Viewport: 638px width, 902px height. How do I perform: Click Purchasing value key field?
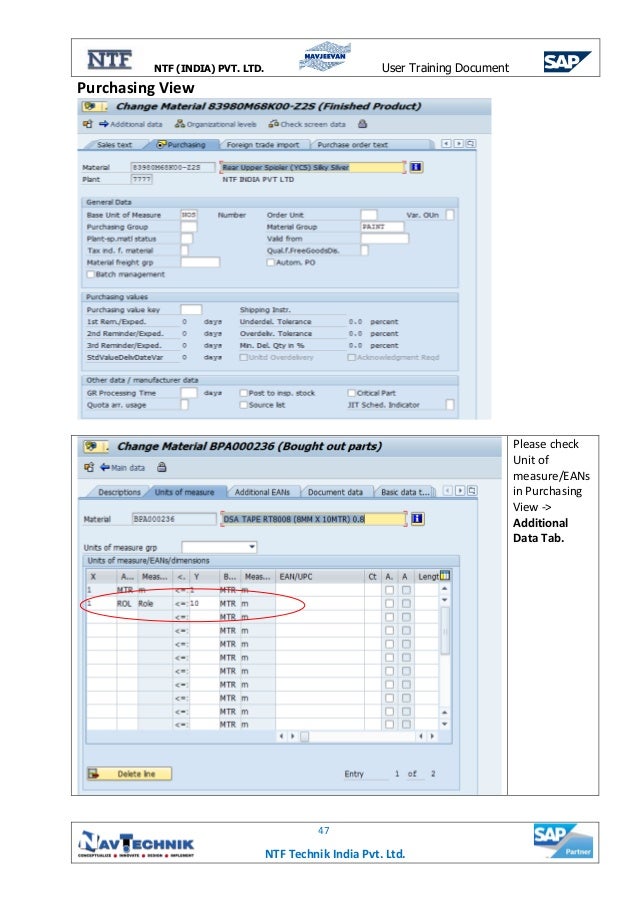191,309
